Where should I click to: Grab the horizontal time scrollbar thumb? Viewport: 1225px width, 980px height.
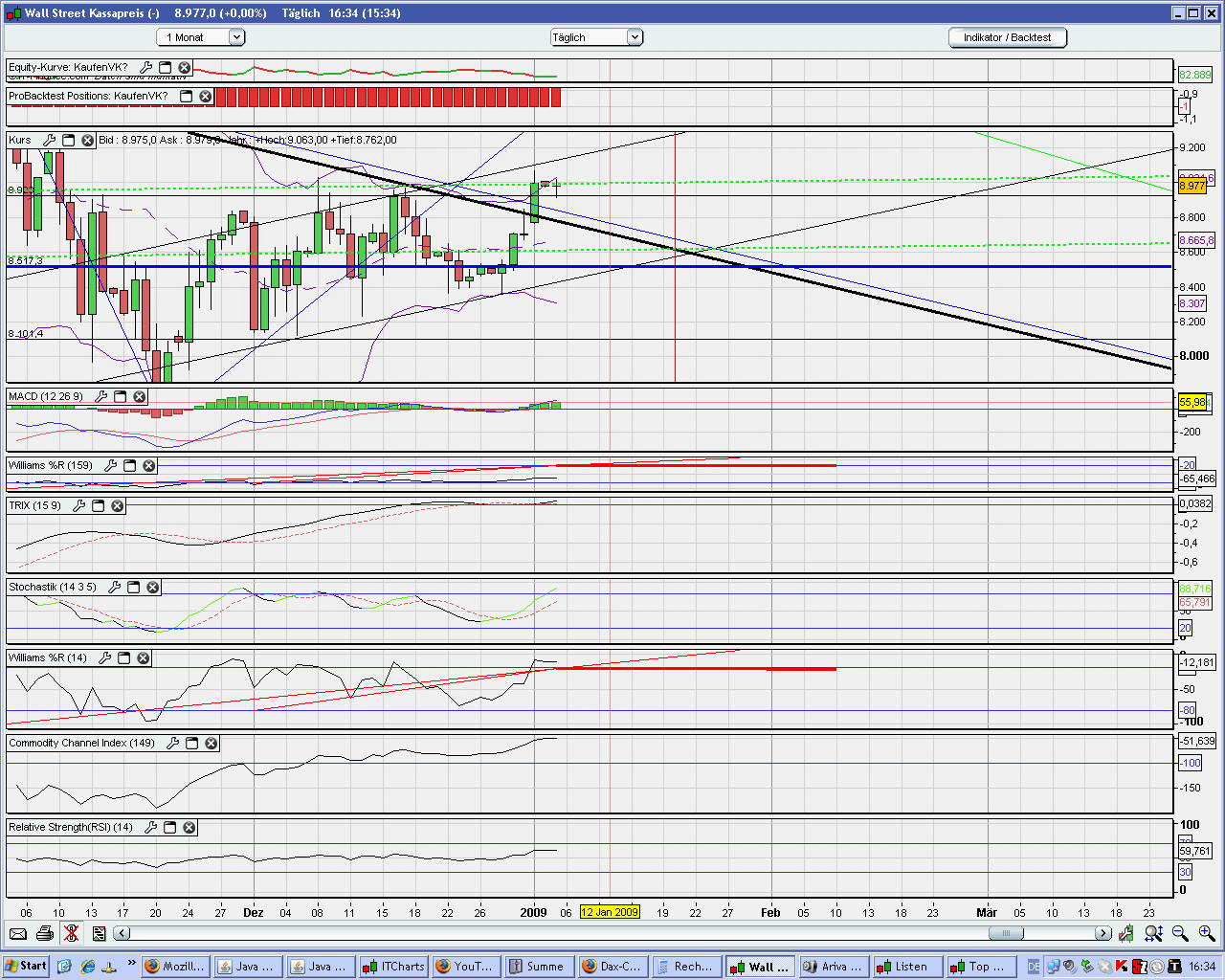[1006, 933]
